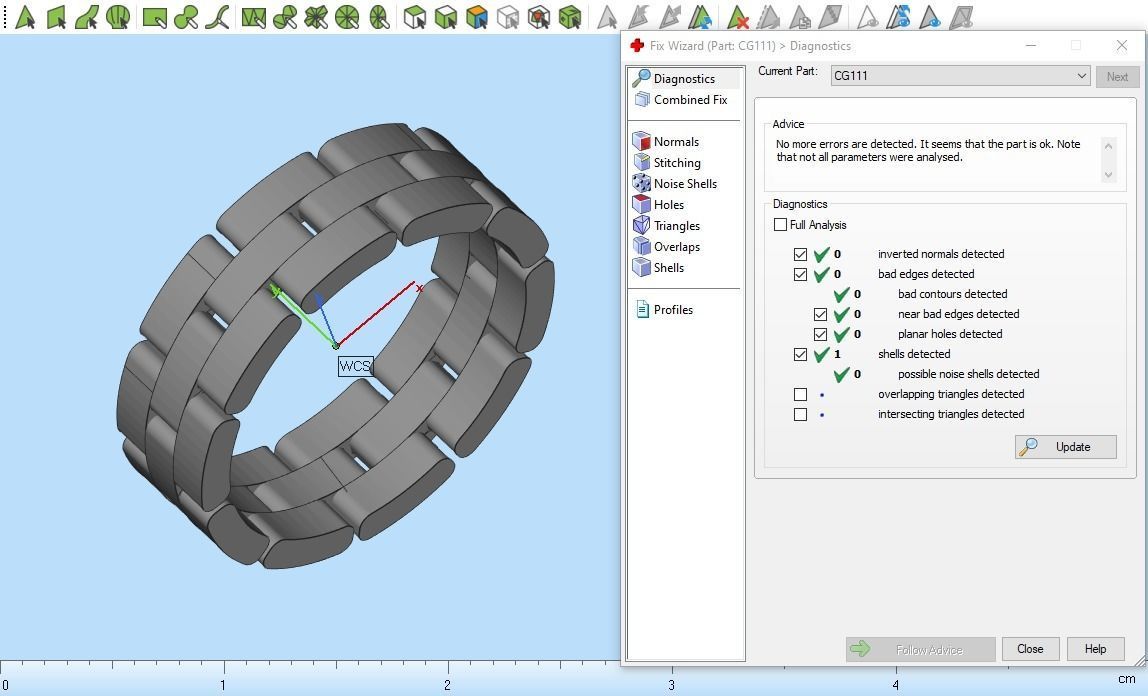Pick the oval mesh marking tool
This screenshot has height=696, width=1148.
(x=379, y=16)
